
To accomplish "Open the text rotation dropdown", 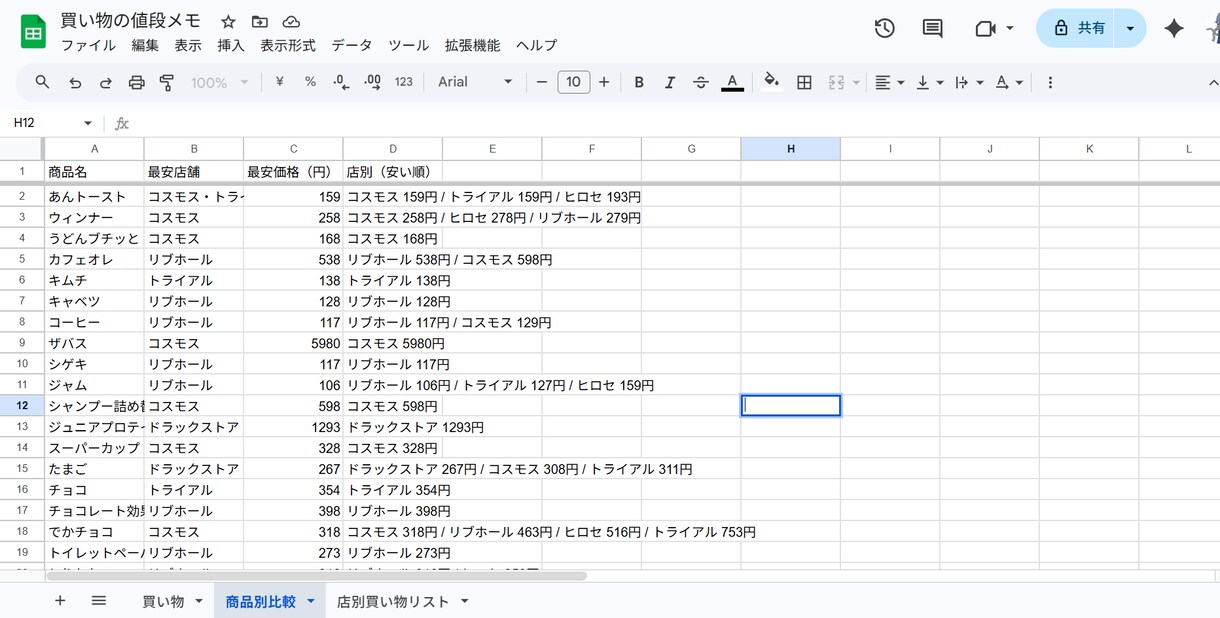I will [1008, 82].
